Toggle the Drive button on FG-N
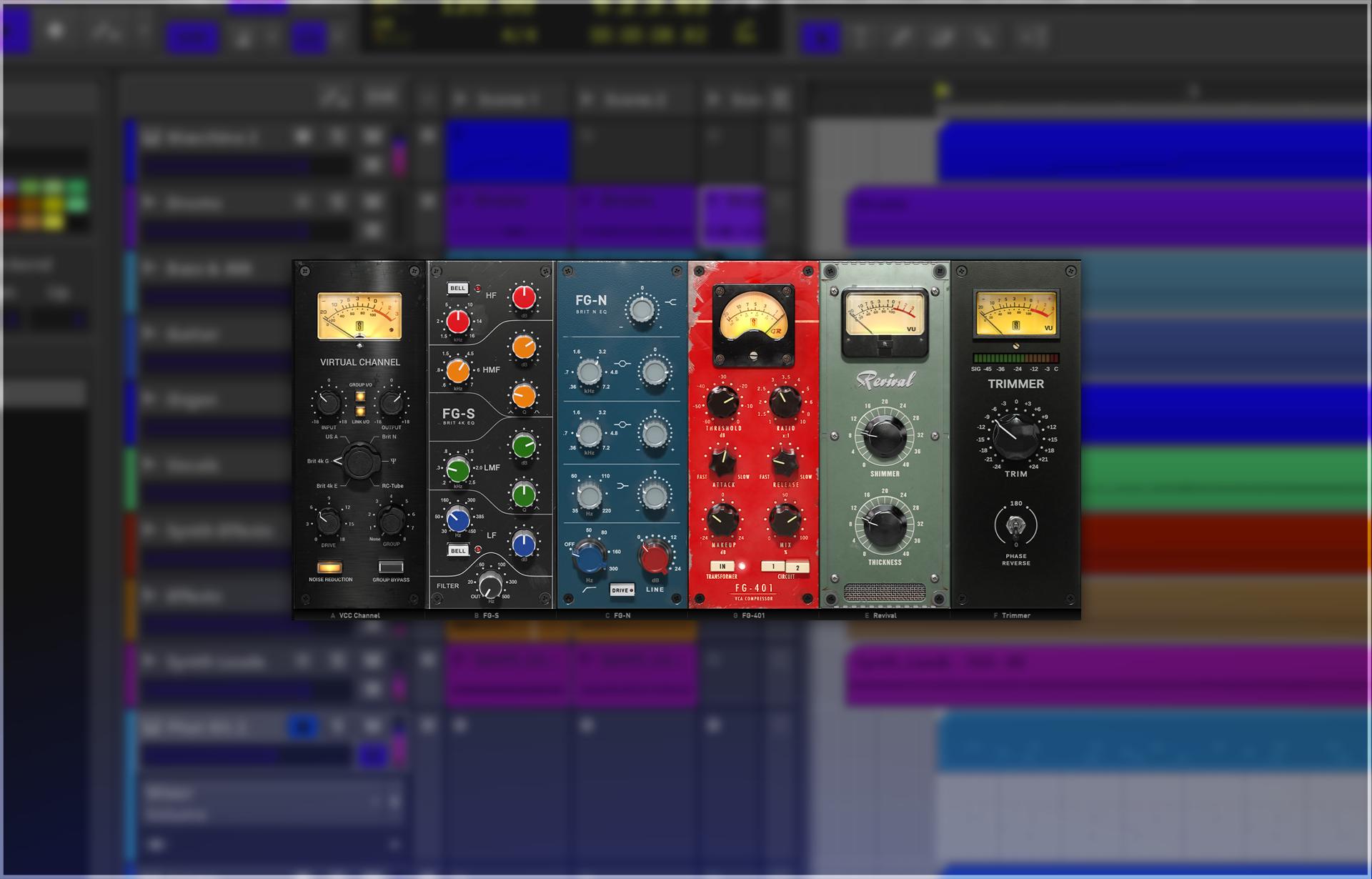The image size is (1372, 879). pyautogui.click(x=622, y=590)
